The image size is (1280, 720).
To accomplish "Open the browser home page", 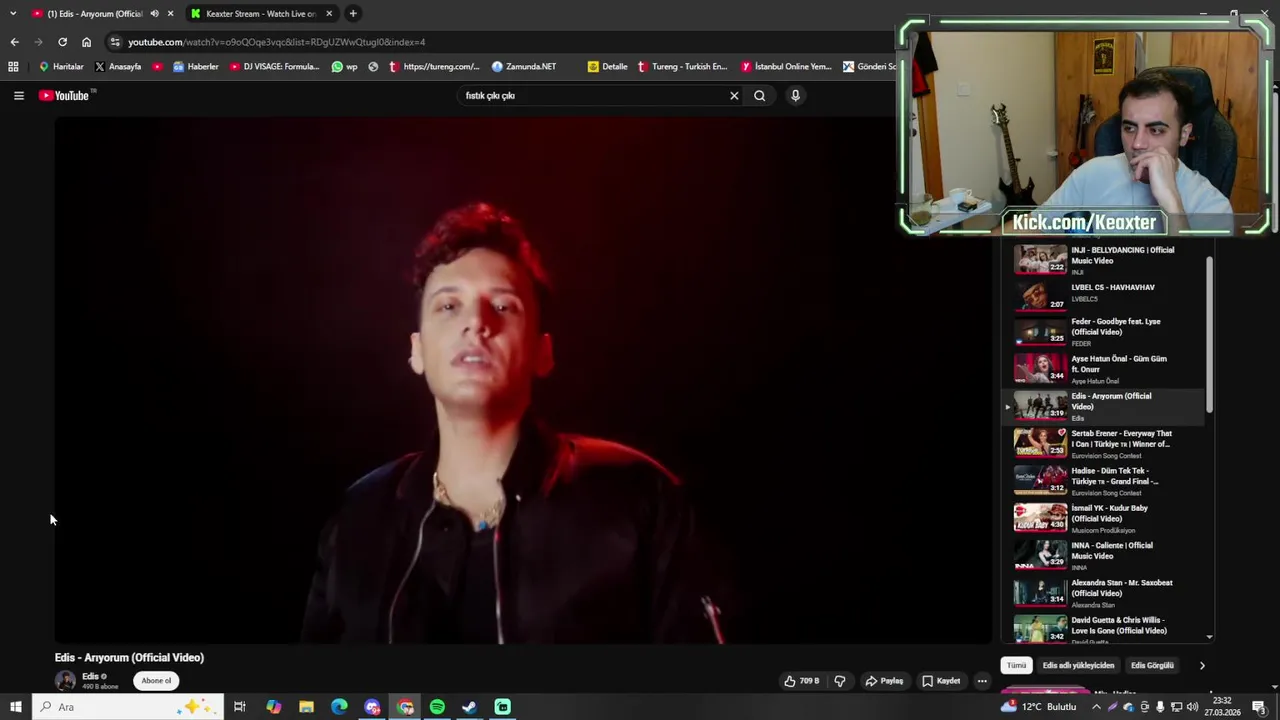I will (x=86, y=42).
